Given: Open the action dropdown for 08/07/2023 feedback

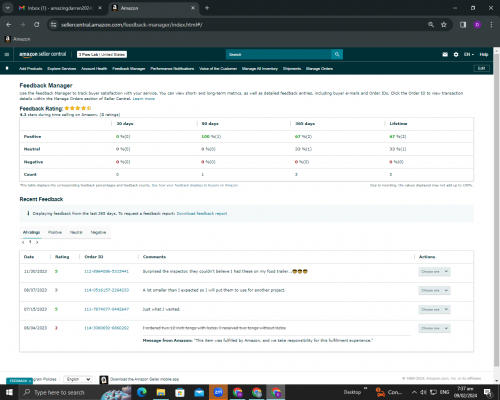Looking at the screenshot, I should point(434,290).
